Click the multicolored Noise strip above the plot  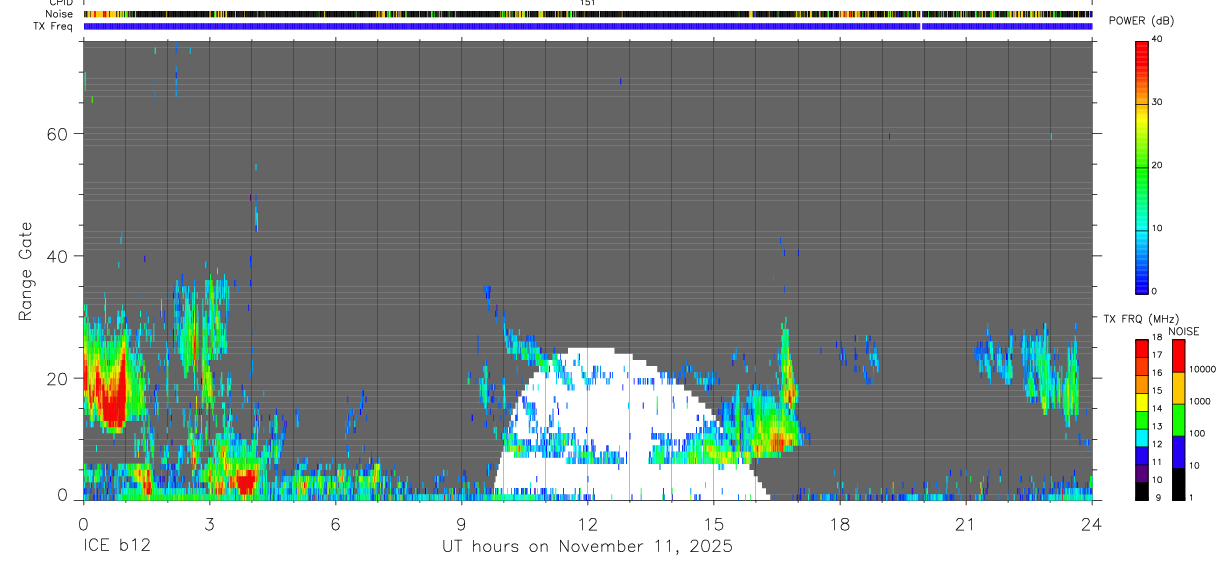click(587, 14)
